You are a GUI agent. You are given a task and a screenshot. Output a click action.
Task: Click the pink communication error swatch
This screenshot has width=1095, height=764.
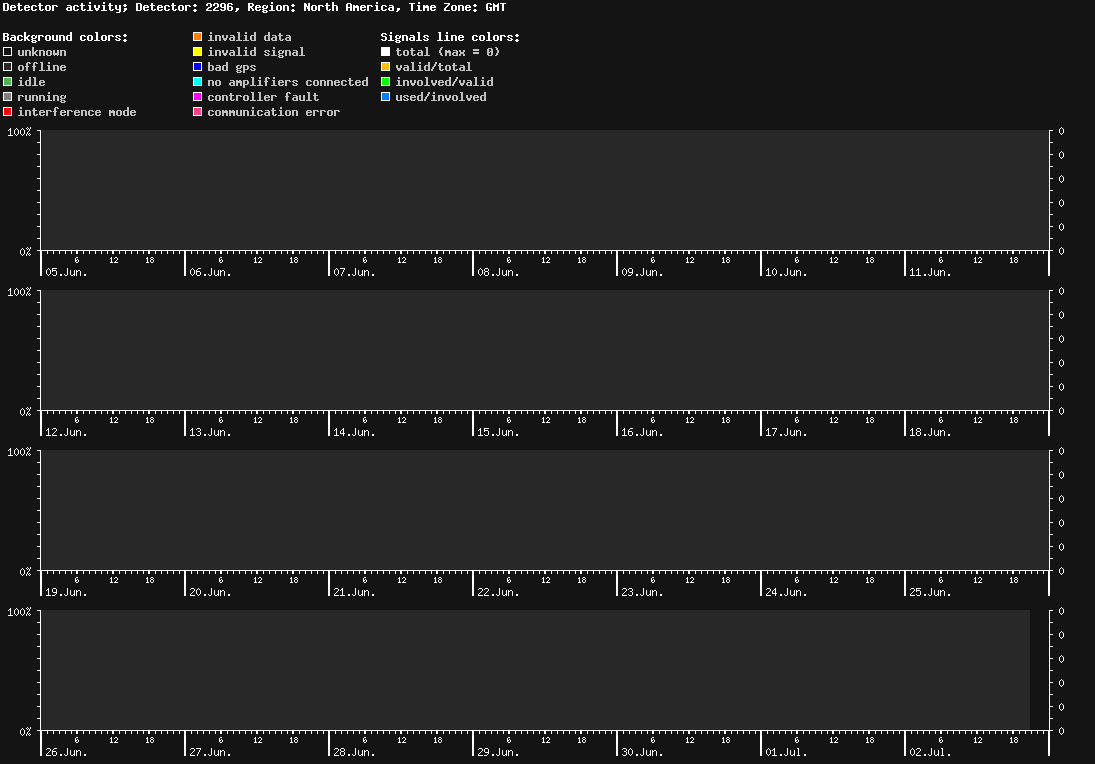click(x=198, y=112)
